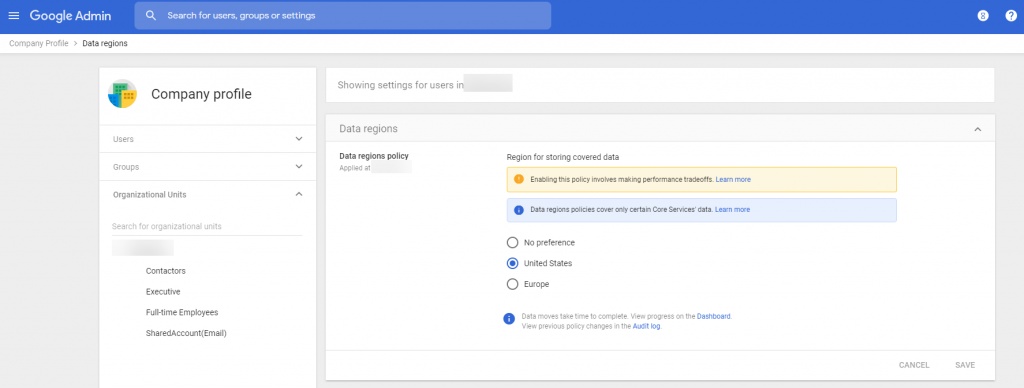Image resolution: width=1024 pixels, height=388 pixels.
Task: Open Learn more about performance tradeoffs
Action: [x=733, y=180]
